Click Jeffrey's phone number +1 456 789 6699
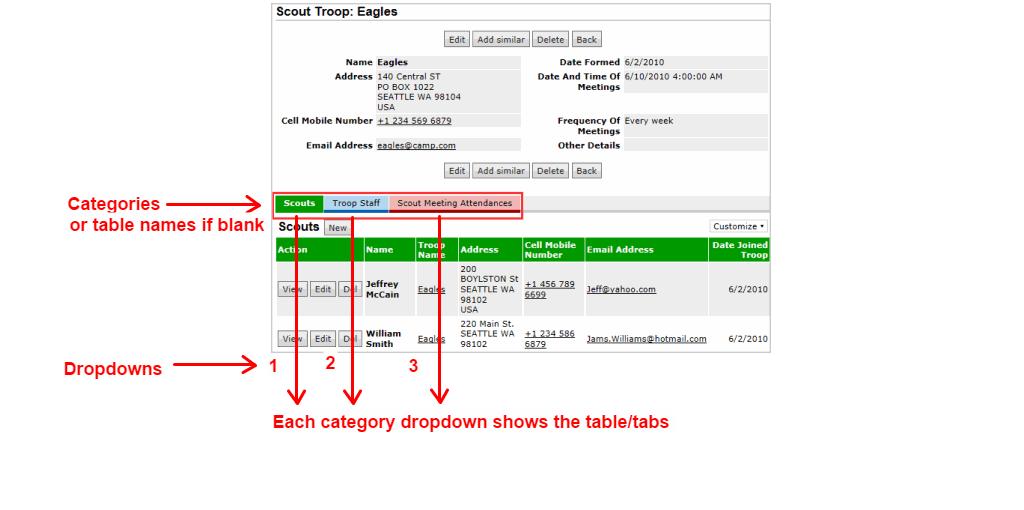1024x510 pixels. coord(549,289)
